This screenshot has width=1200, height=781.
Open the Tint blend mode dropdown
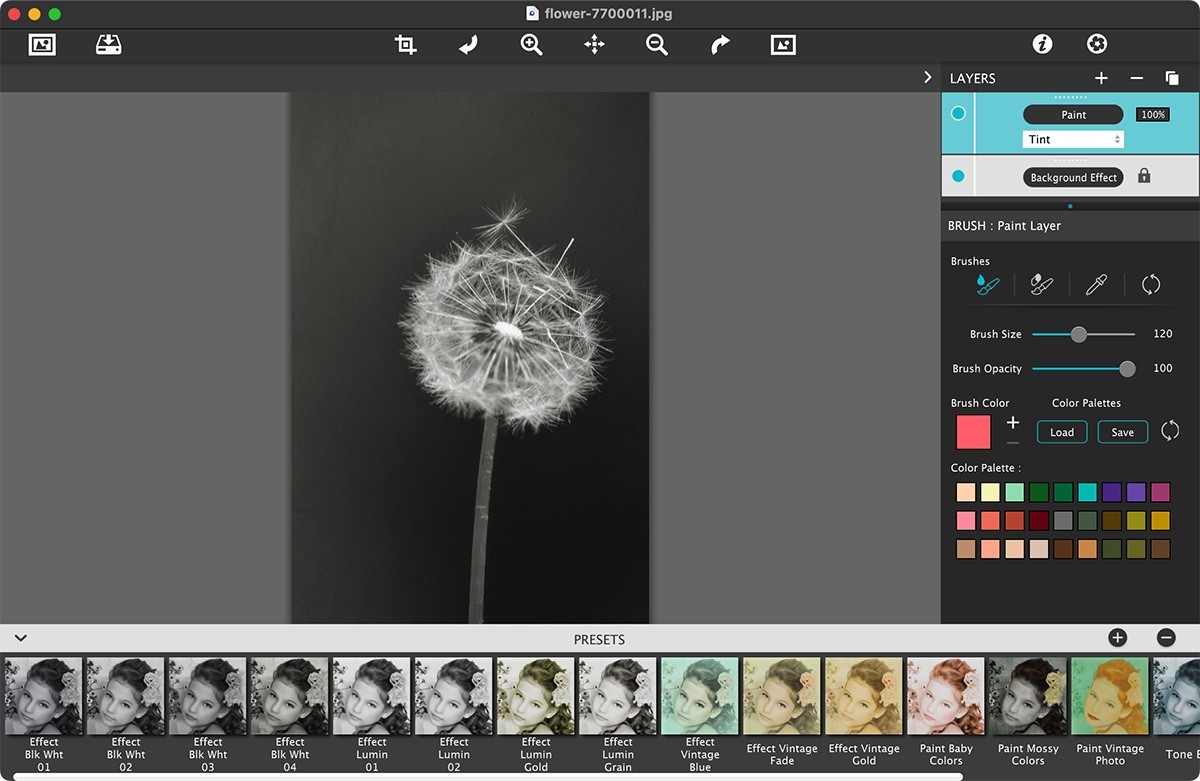pyautogui.click(x=1073, y=139)
